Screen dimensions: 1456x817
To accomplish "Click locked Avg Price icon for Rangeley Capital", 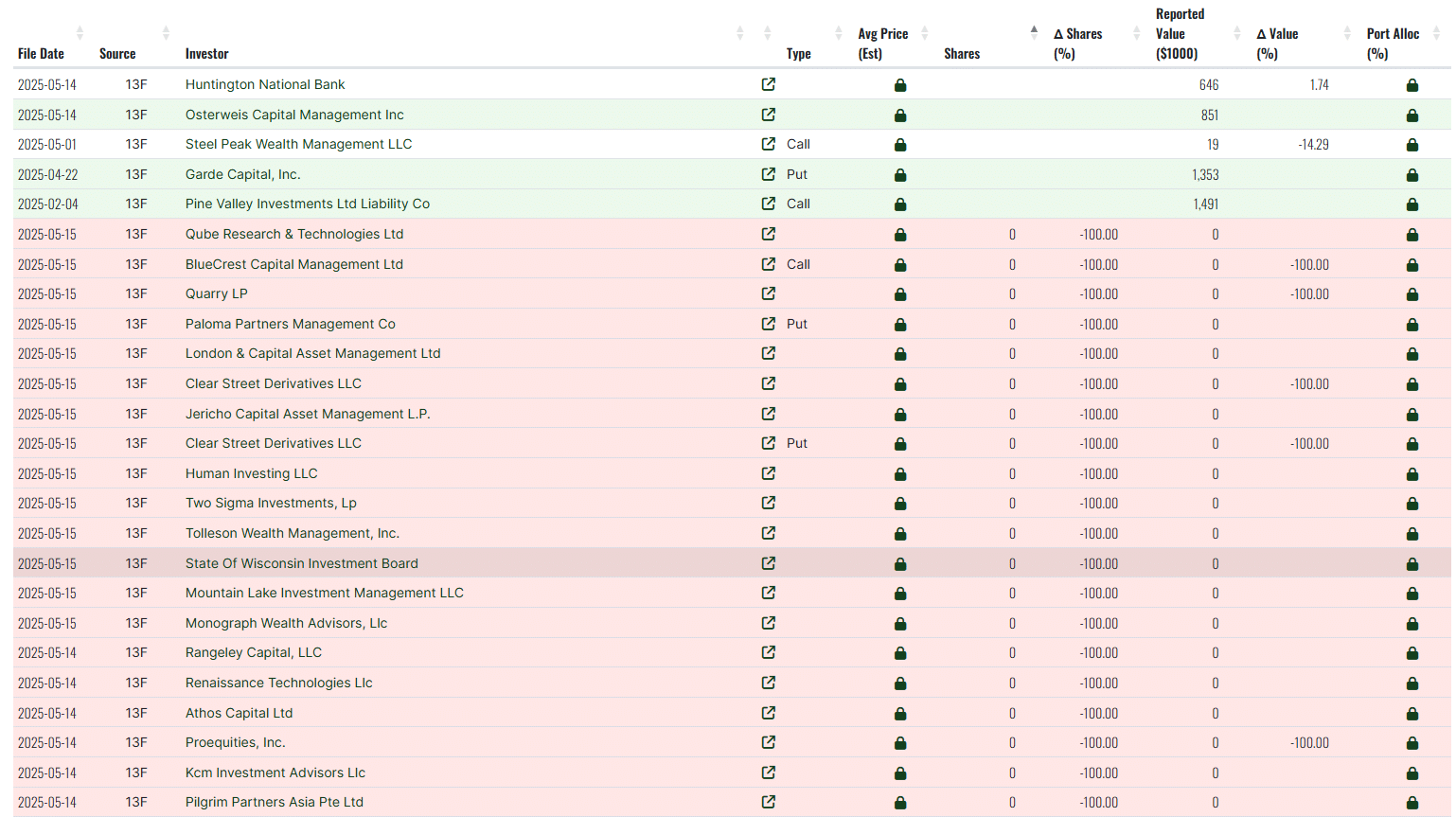I will [900, 653].
